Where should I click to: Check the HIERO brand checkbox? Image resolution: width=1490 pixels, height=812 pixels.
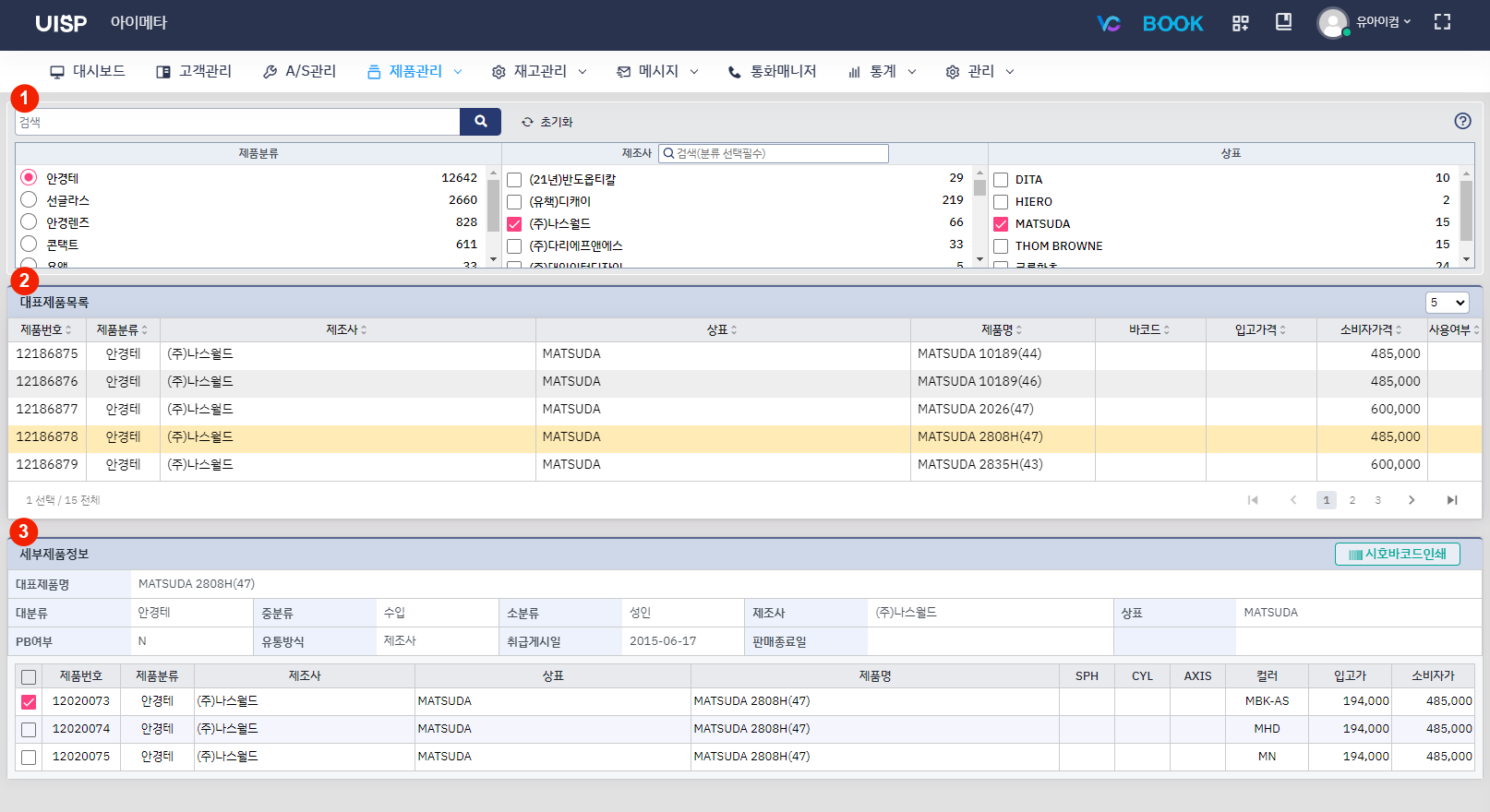pyautogui.click(x=1001, y=202)
